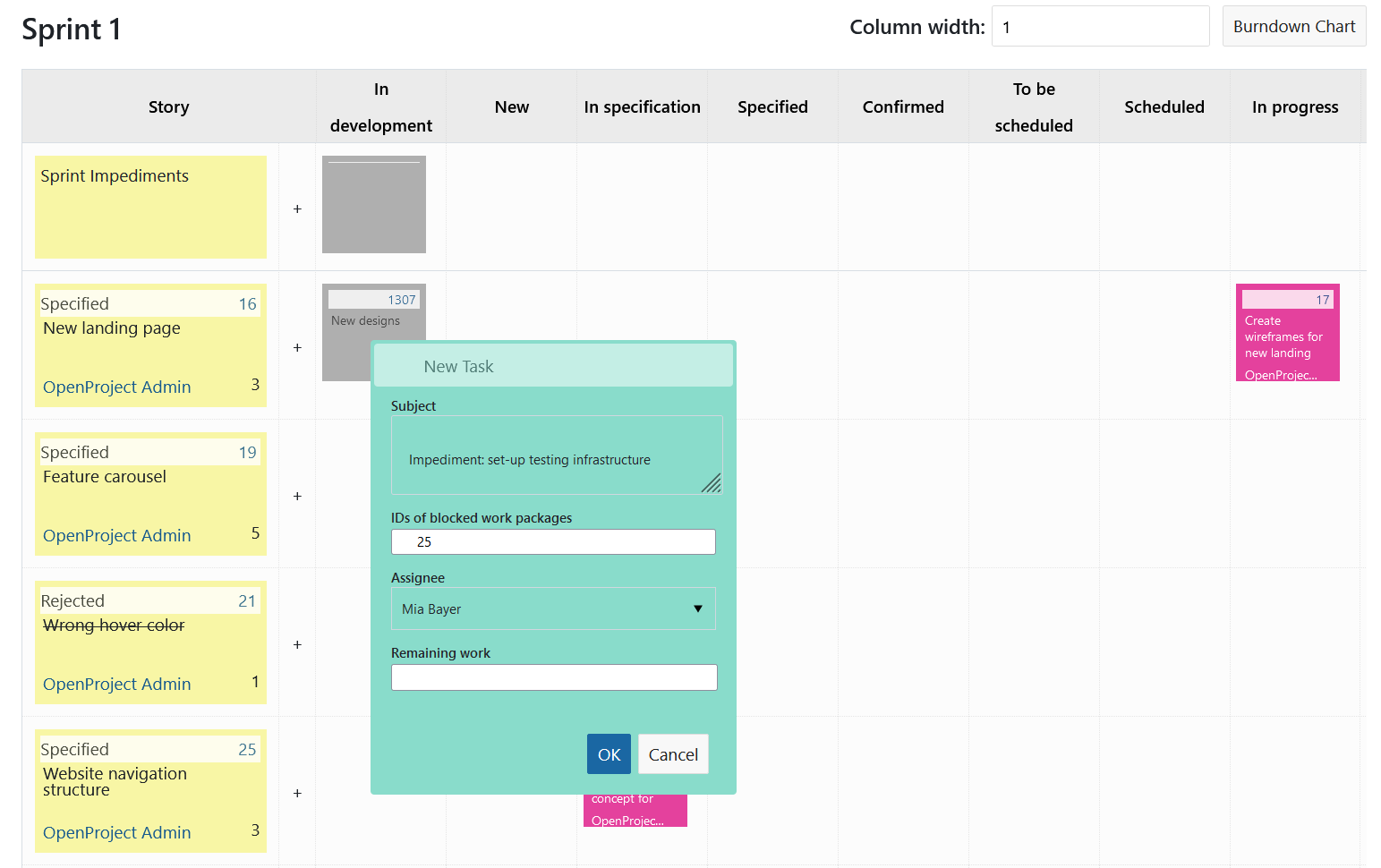Open story ID 16 link
Screen dimensions: 1381x868
[x=247, y=304]
